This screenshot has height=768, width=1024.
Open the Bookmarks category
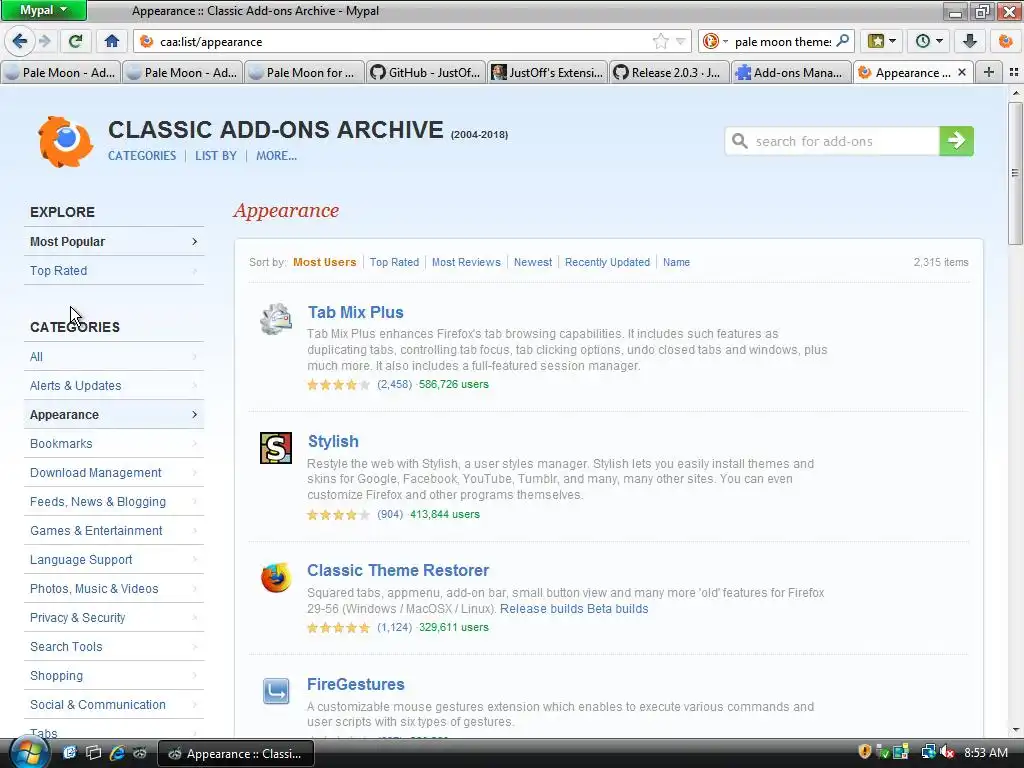click(x=114, y=443)
